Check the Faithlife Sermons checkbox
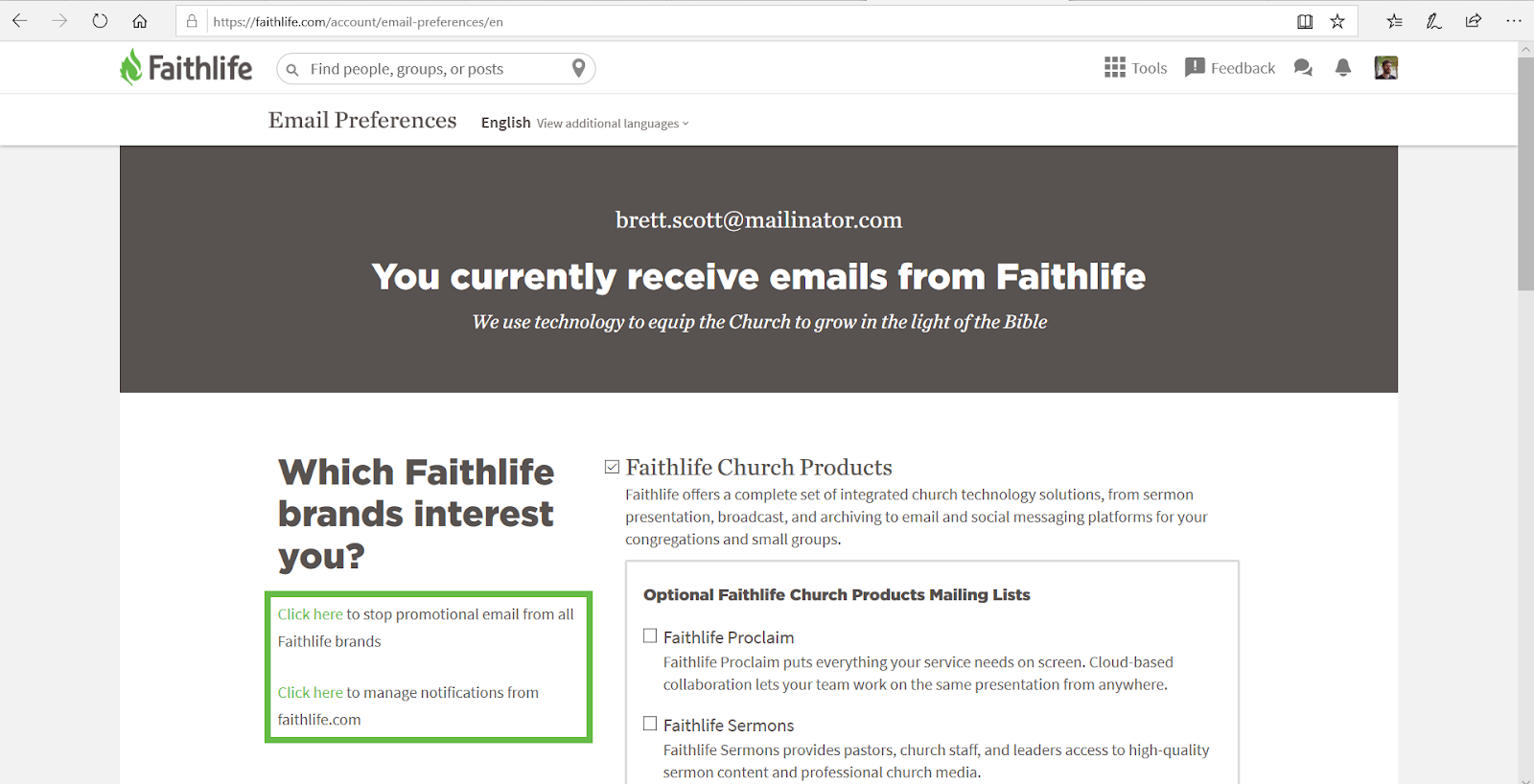This screenshot has height=784, width=1534. point(650,724)
